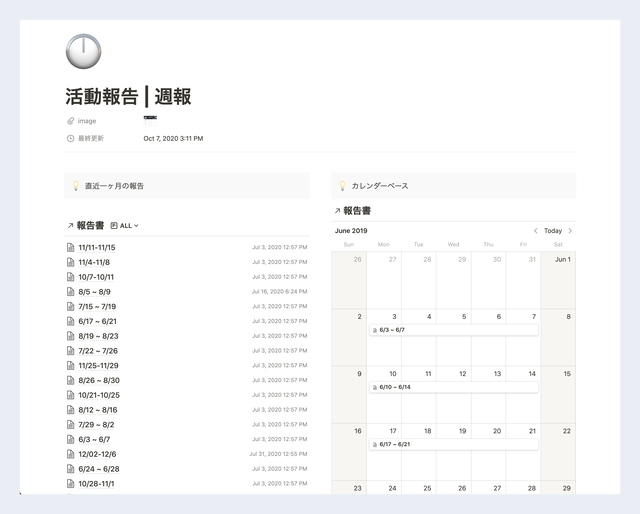The height and width of the screenshot is (514, 640).
Task: Click the 直近一ヶ月の報告 callout text
Action: click(114, 186)
